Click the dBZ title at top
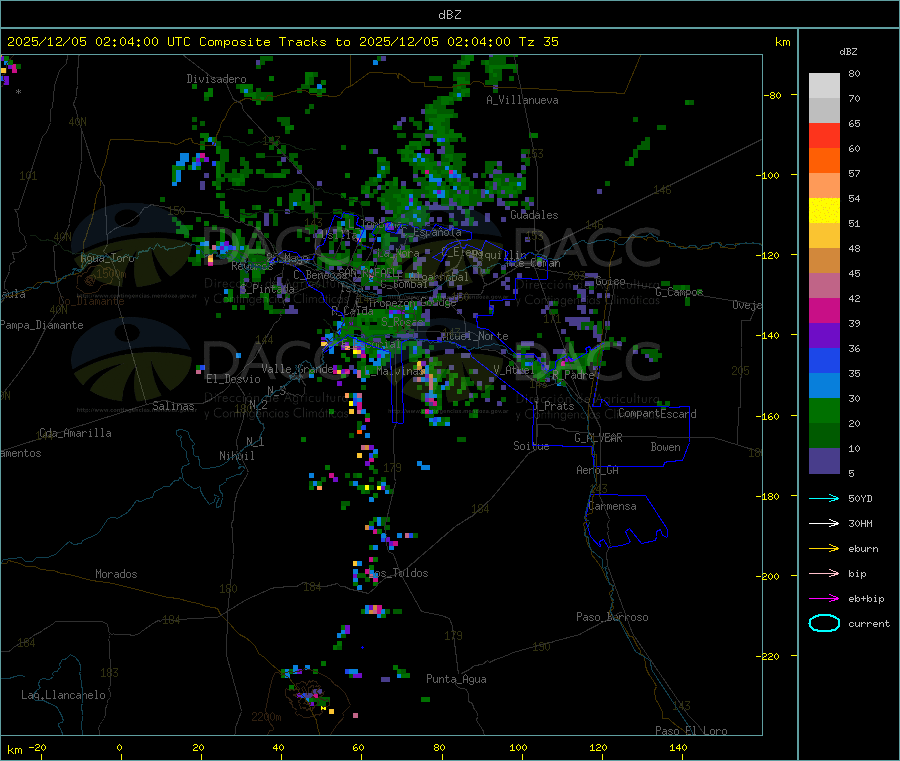 click(449, 15)
